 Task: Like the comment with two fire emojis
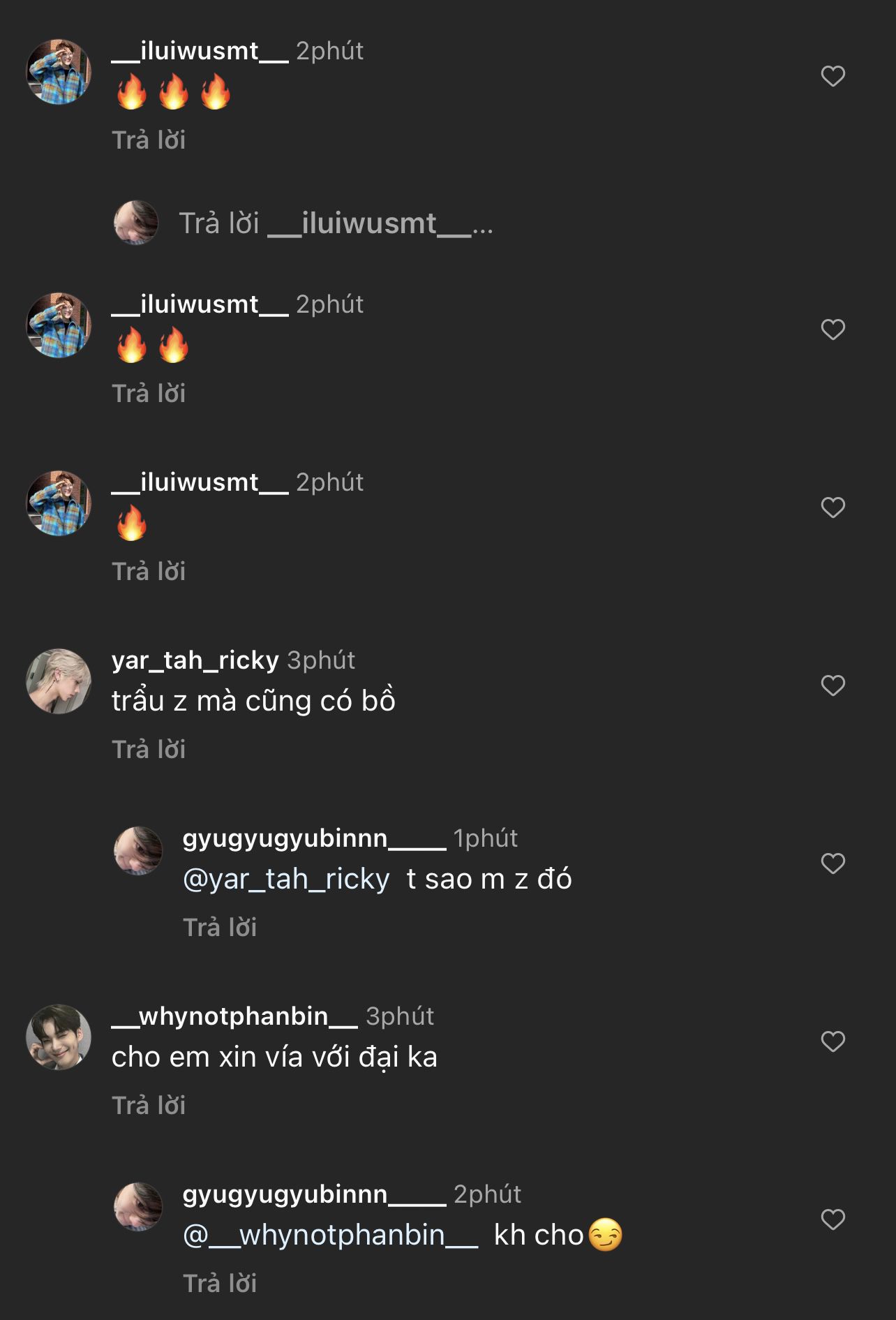tap(832, 329)
